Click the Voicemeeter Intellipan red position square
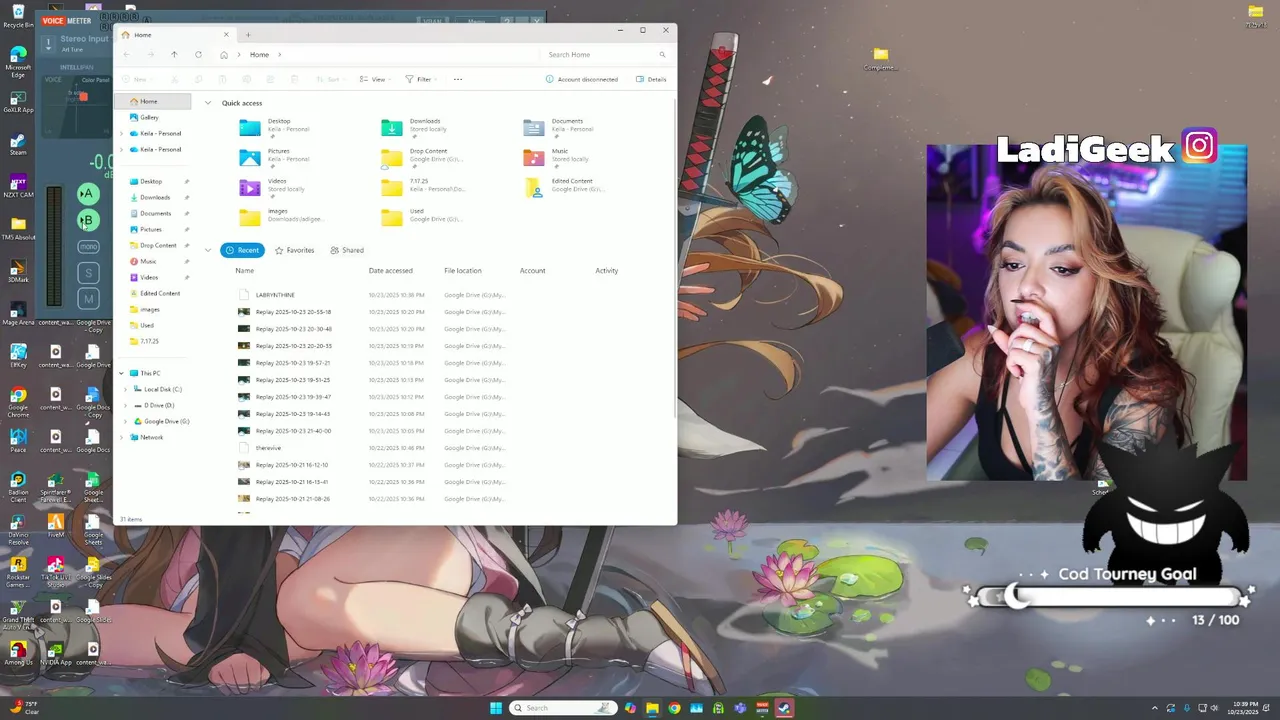The image size is (1280, 720). click(83, 97)
